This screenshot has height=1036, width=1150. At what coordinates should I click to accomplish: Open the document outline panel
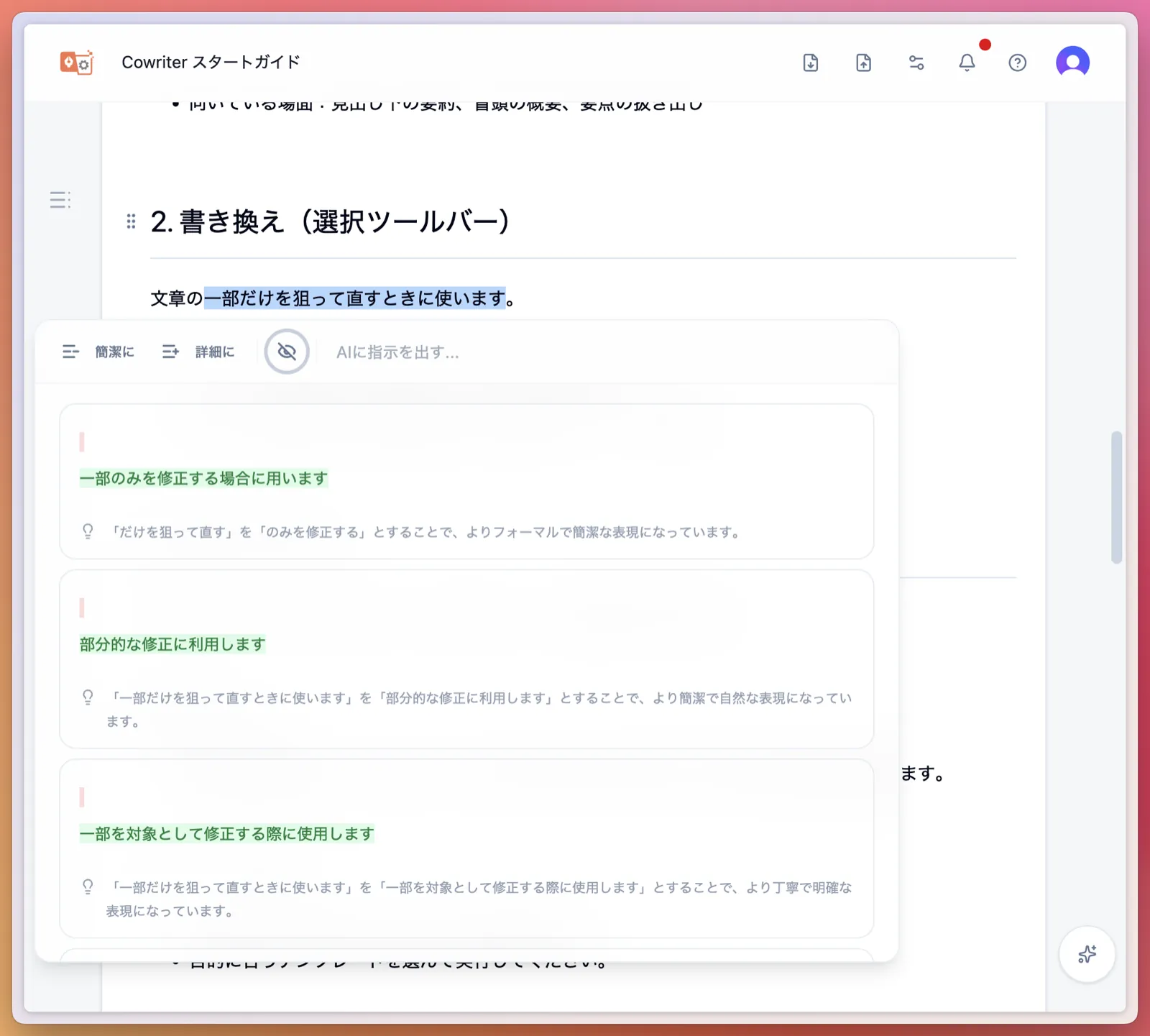60,200
